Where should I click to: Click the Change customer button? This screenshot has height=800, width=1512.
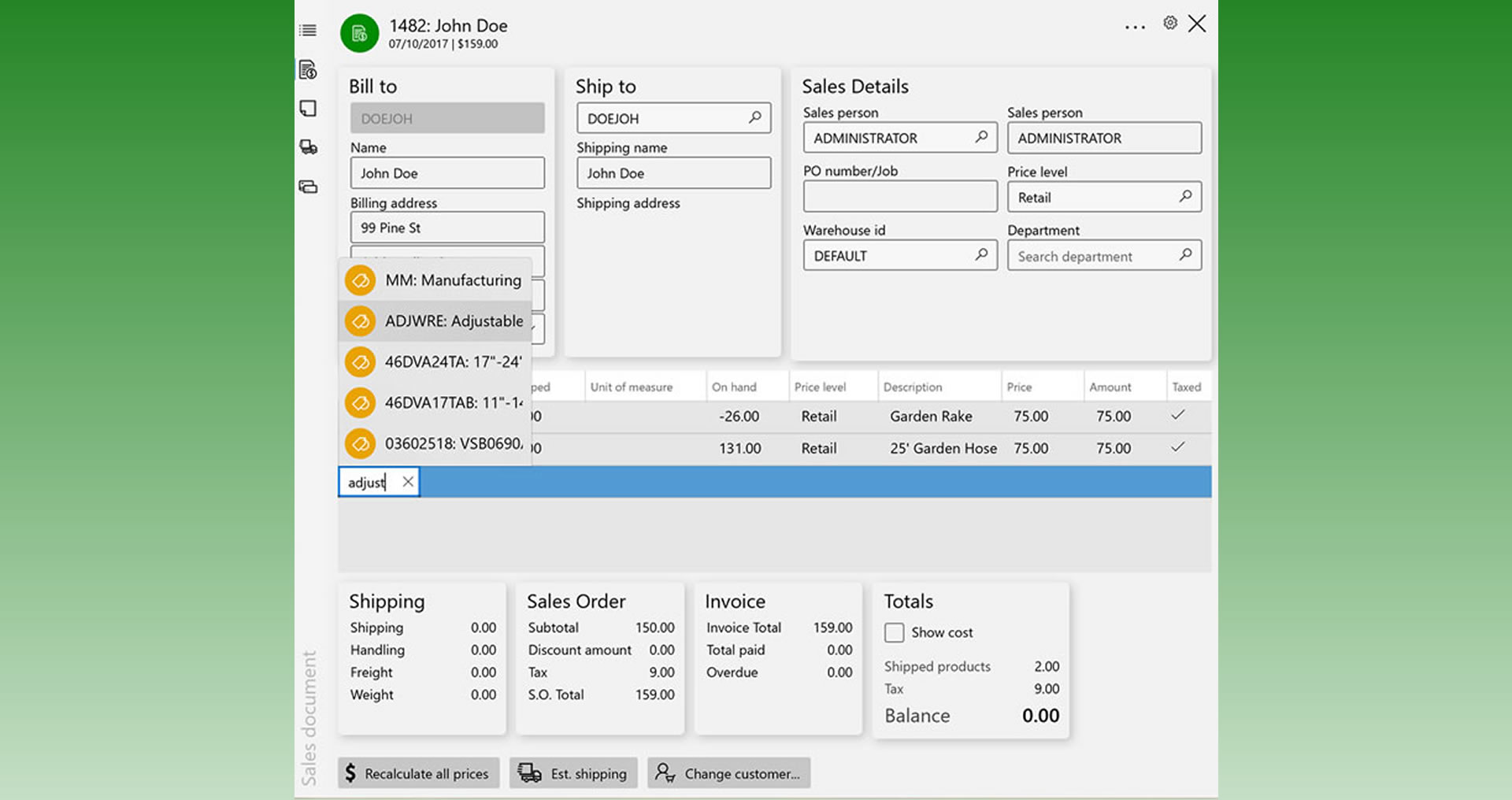pyautogui.click(x=728, y=772)
